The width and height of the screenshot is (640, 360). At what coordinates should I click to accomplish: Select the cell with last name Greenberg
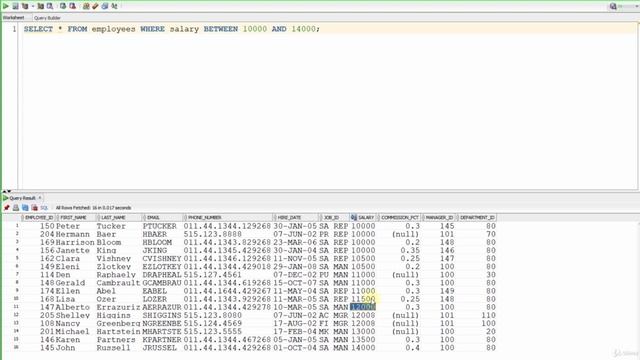(x=118, y=323)
